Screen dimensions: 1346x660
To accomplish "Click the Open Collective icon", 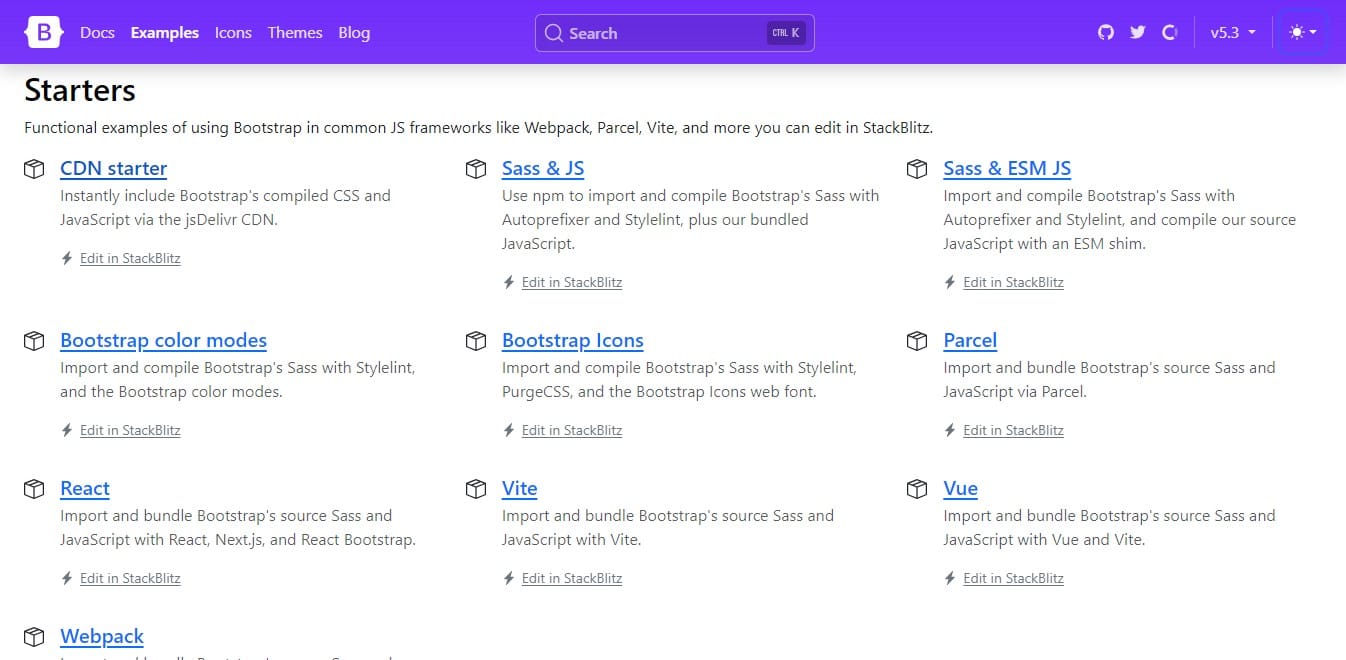I will (1169, 32).
